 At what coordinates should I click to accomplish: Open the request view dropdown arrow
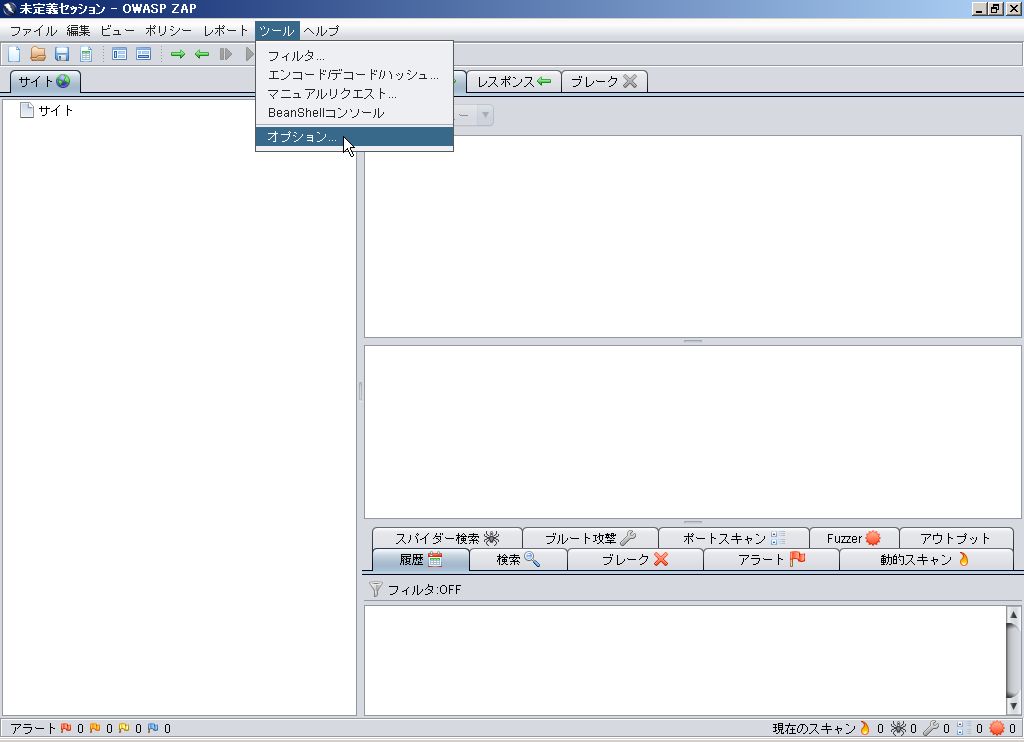(485, 115)
